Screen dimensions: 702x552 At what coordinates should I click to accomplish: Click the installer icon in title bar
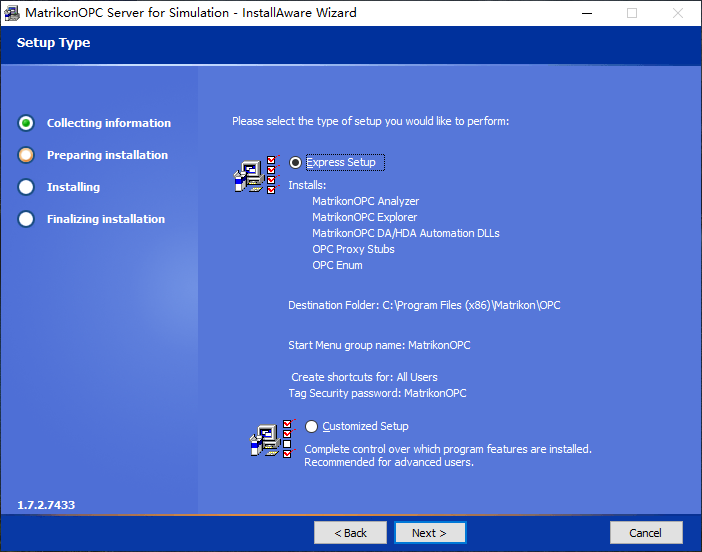(12, 13)
